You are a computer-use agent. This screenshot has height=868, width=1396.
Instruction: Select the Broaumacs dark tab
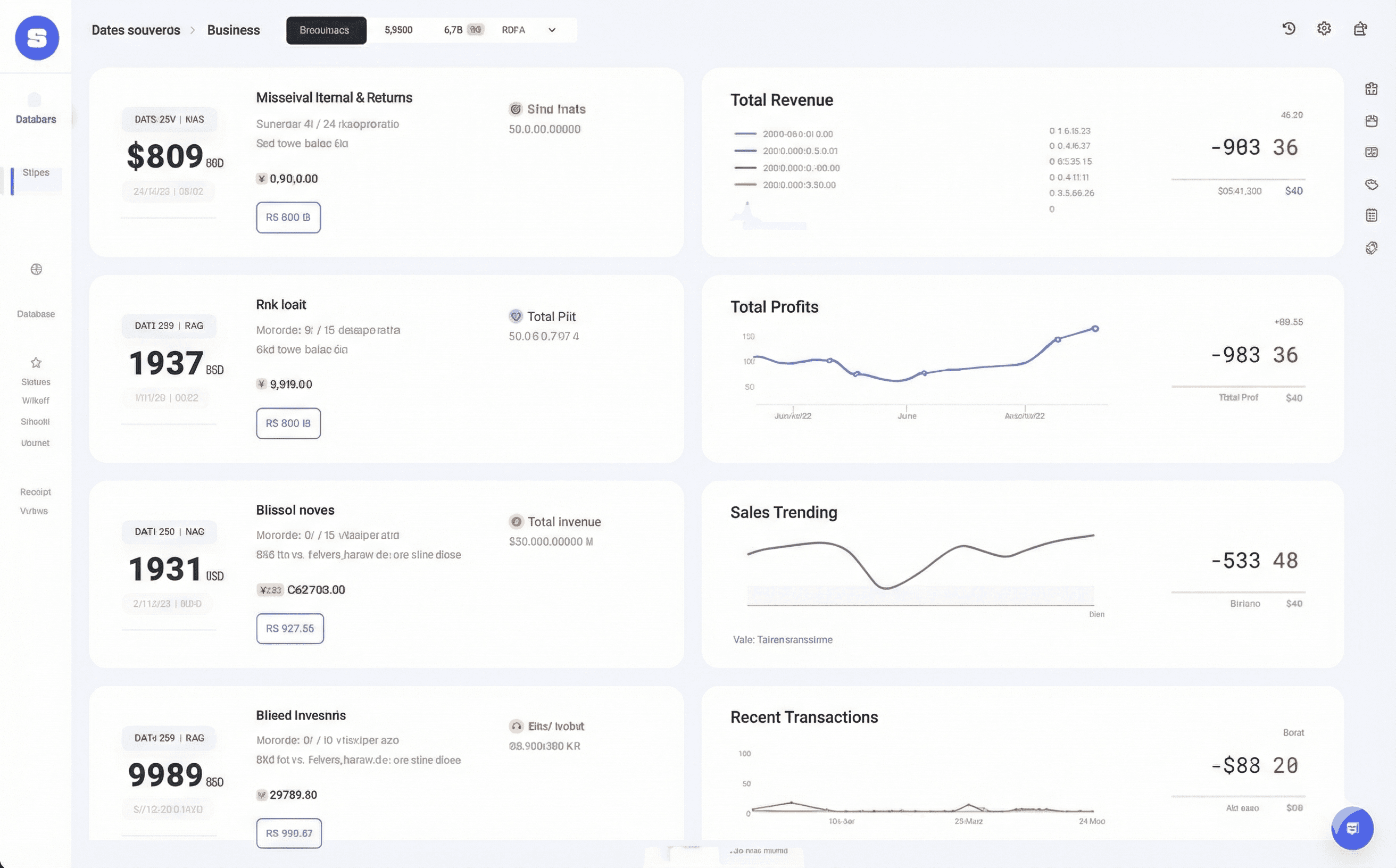326,30
